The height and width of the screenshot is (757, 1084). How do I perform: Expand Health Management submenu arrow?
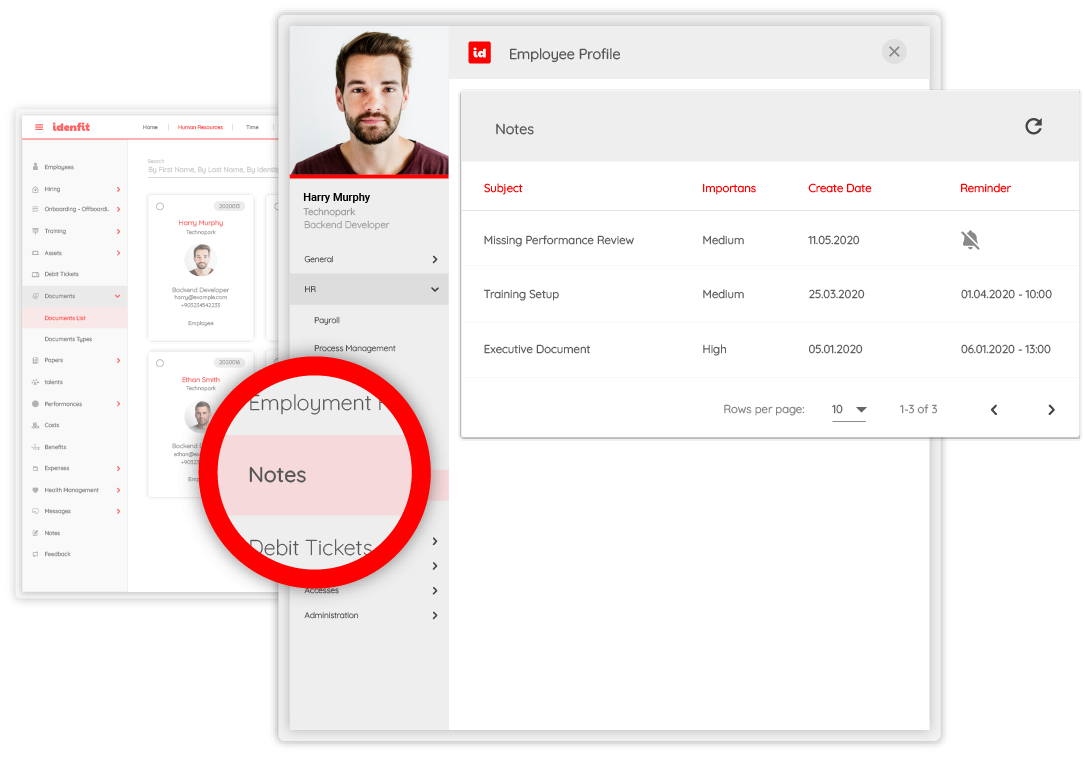point(118,490)
